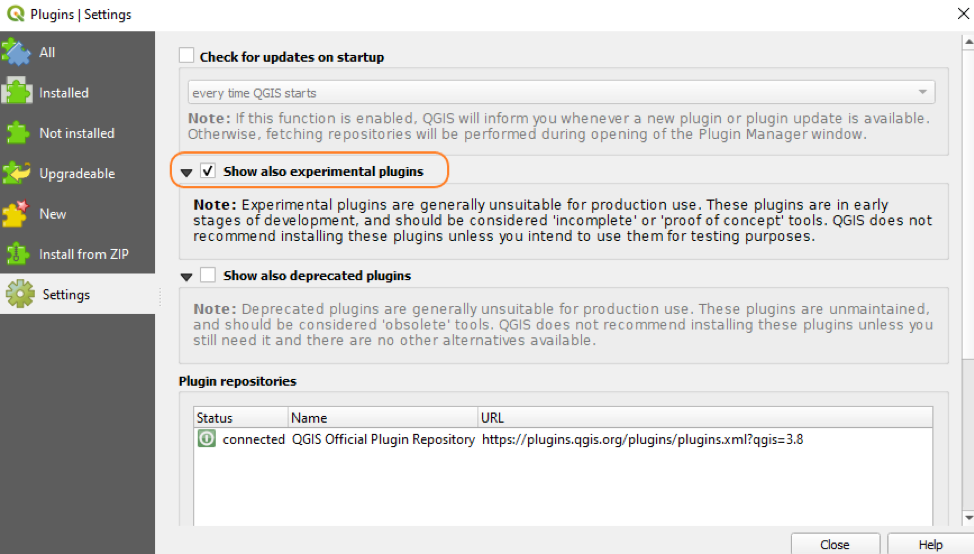Click the Help button
The height and width of the screenshot is (554, 974).
(x=931, y=544)
